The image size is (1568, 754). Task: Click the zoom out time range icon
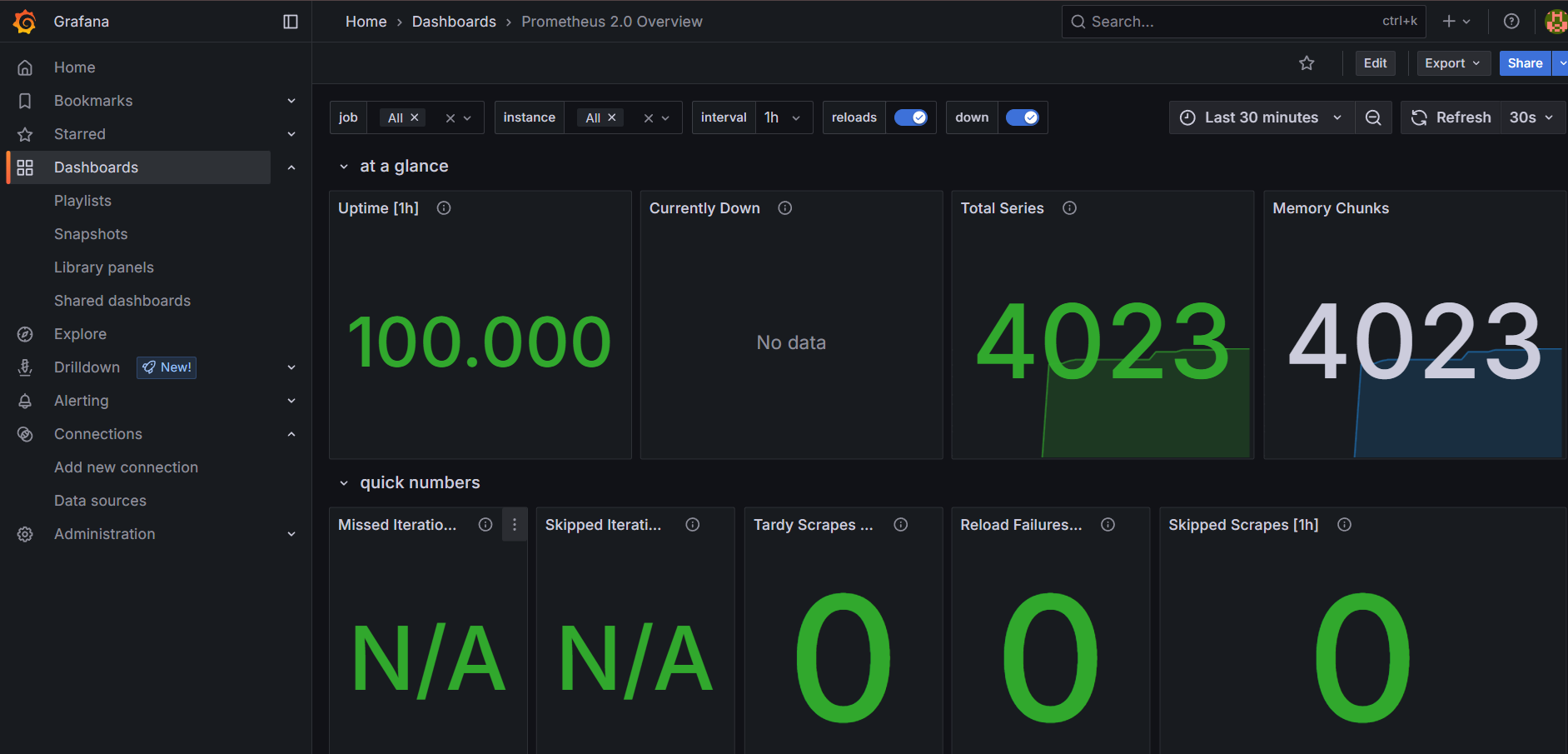tap(1373, 117)
